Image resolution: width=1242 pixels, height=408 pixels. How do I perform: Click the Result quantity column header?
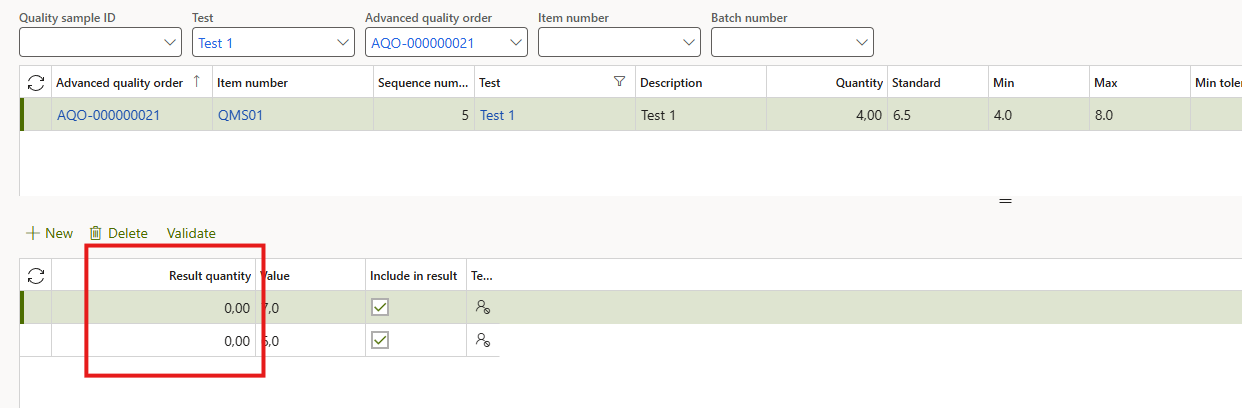pyautogui.click(x=209, y=275)
